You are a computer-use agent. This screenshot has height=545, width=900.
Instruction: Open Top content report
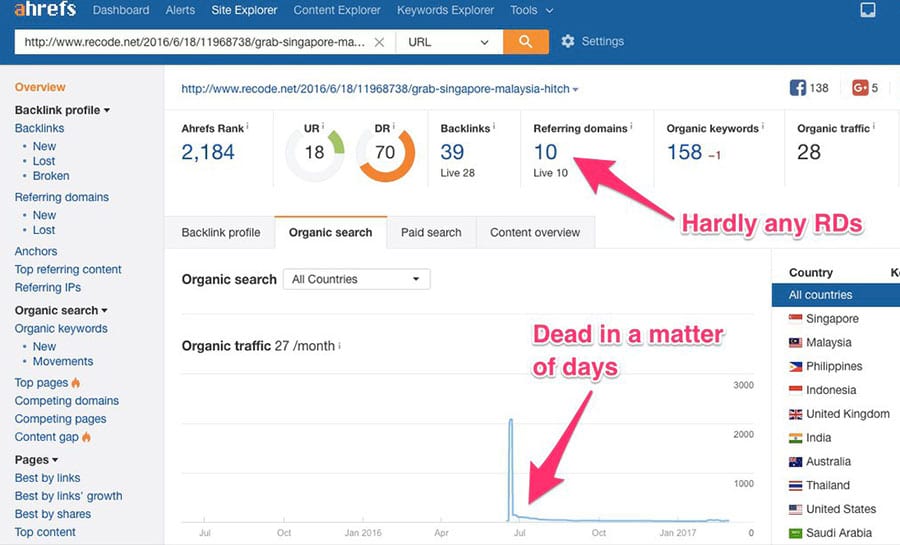[45, 532]
